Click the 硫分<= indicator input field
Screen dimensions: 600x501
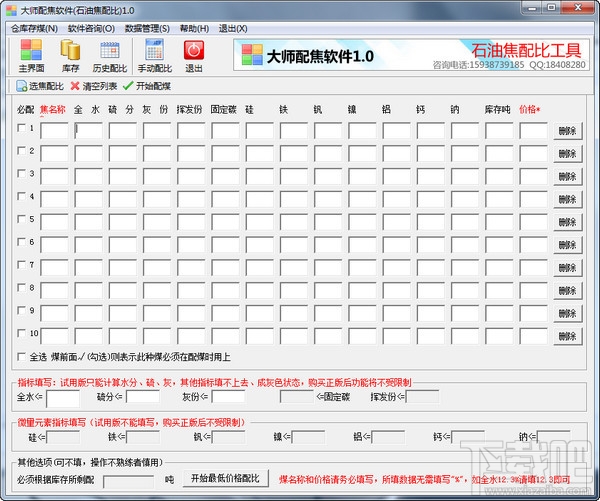coord(143,397)
